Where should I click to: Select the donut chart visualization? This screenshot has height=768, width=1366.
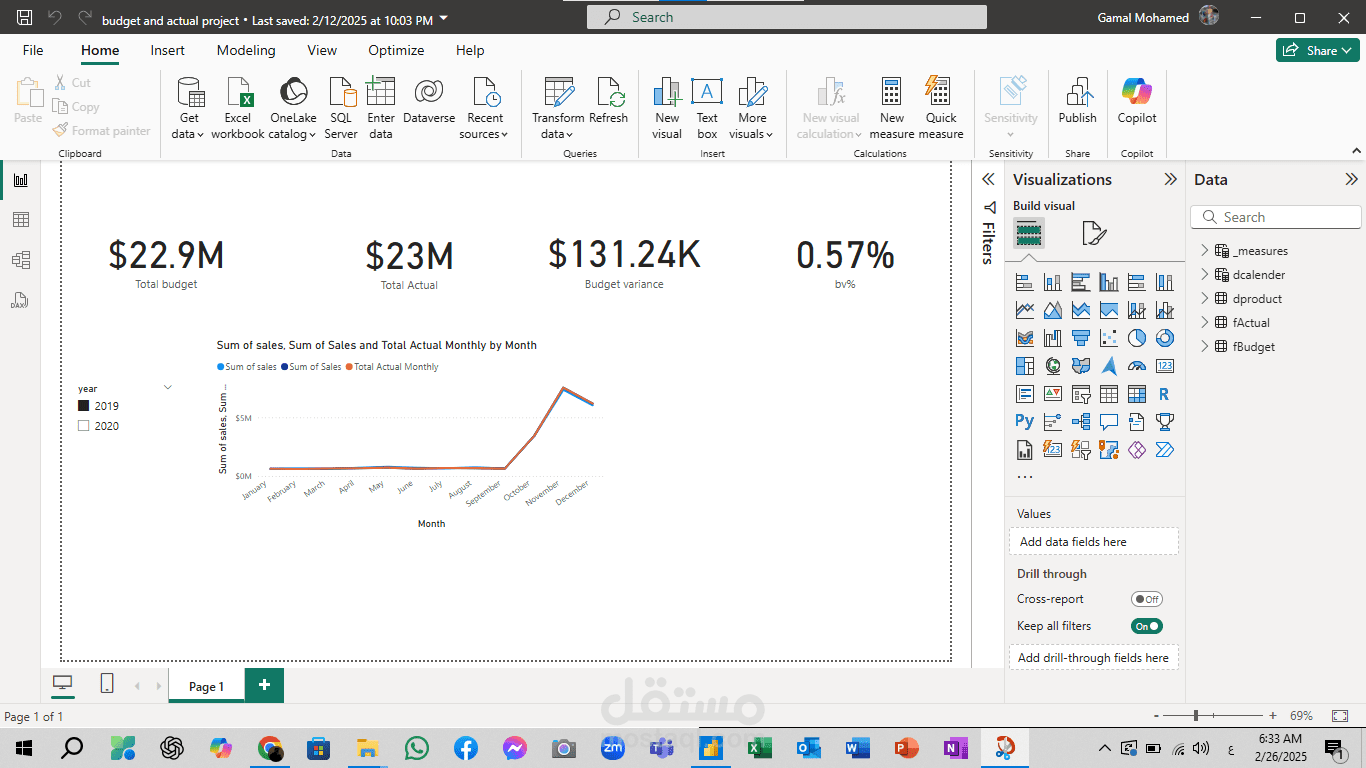tap(1164, 338)
